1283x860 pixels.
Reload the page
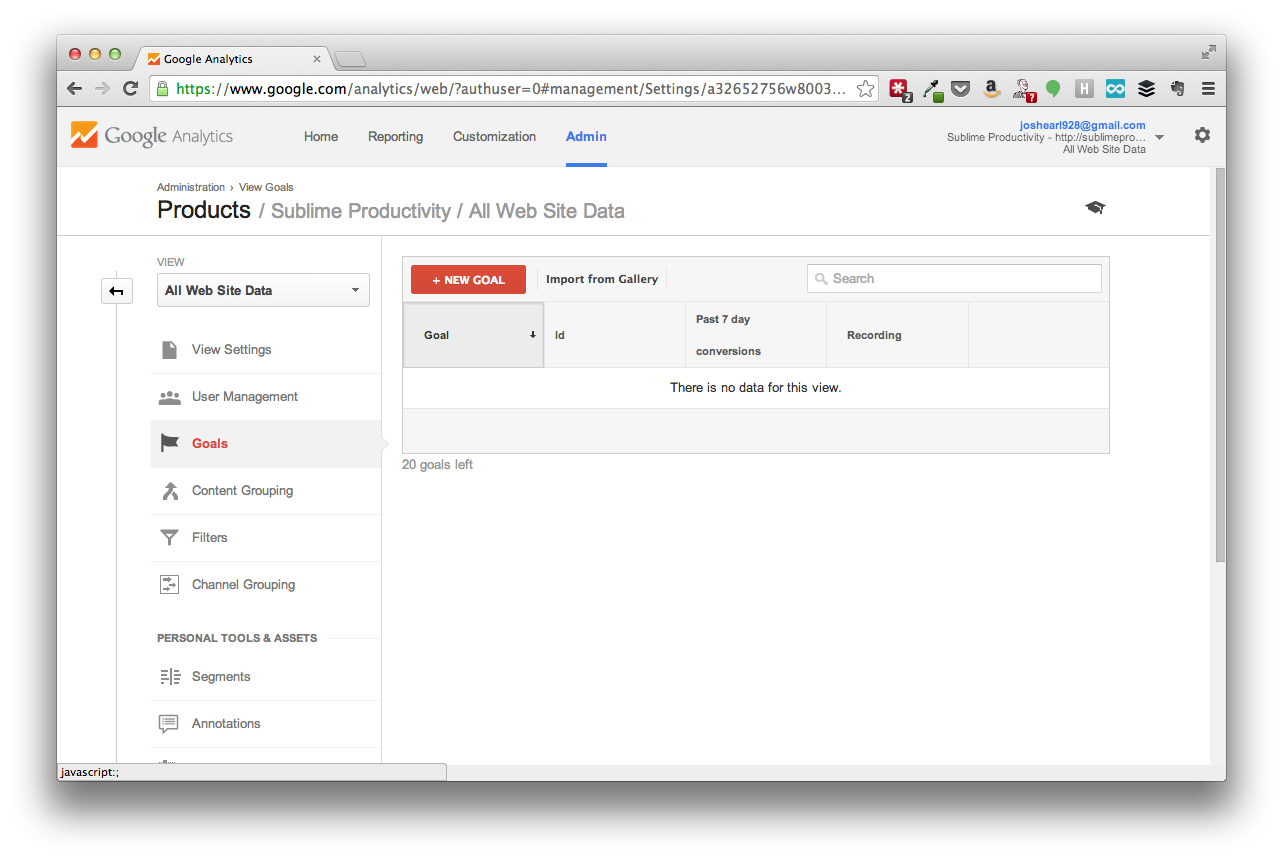pyautogui.click(x=130, y=89)
